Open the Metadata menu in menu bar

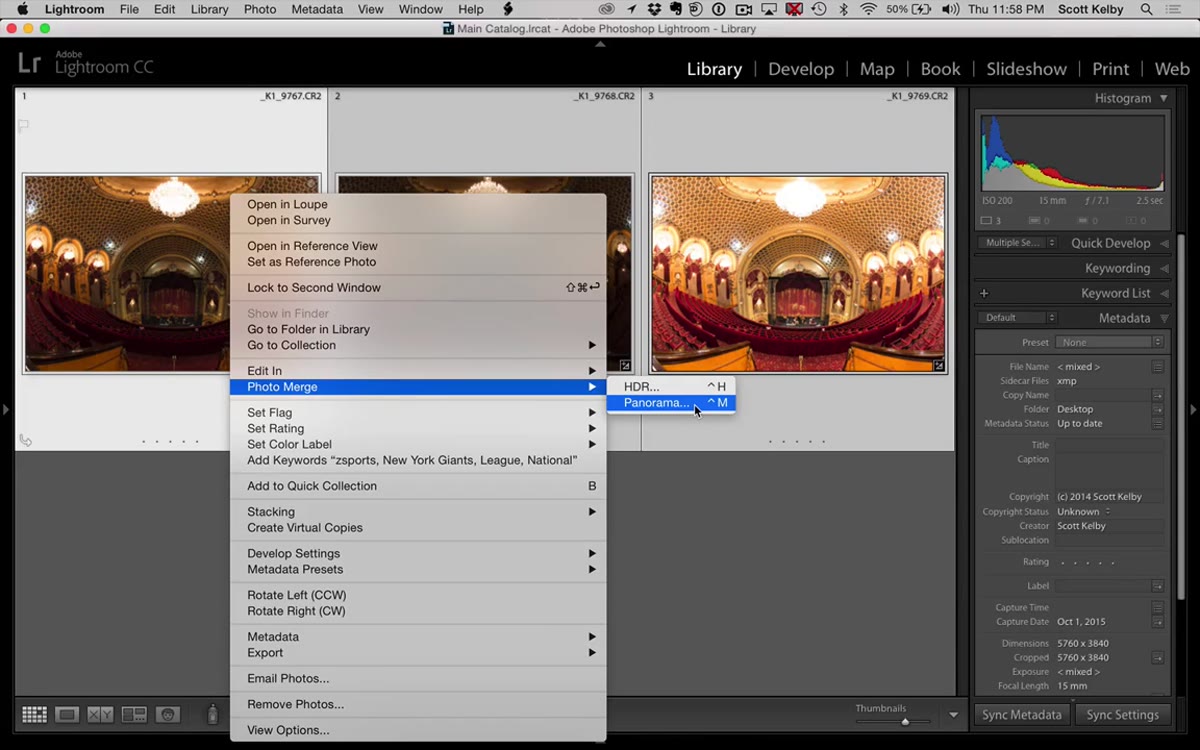click(x=316, y=9)
